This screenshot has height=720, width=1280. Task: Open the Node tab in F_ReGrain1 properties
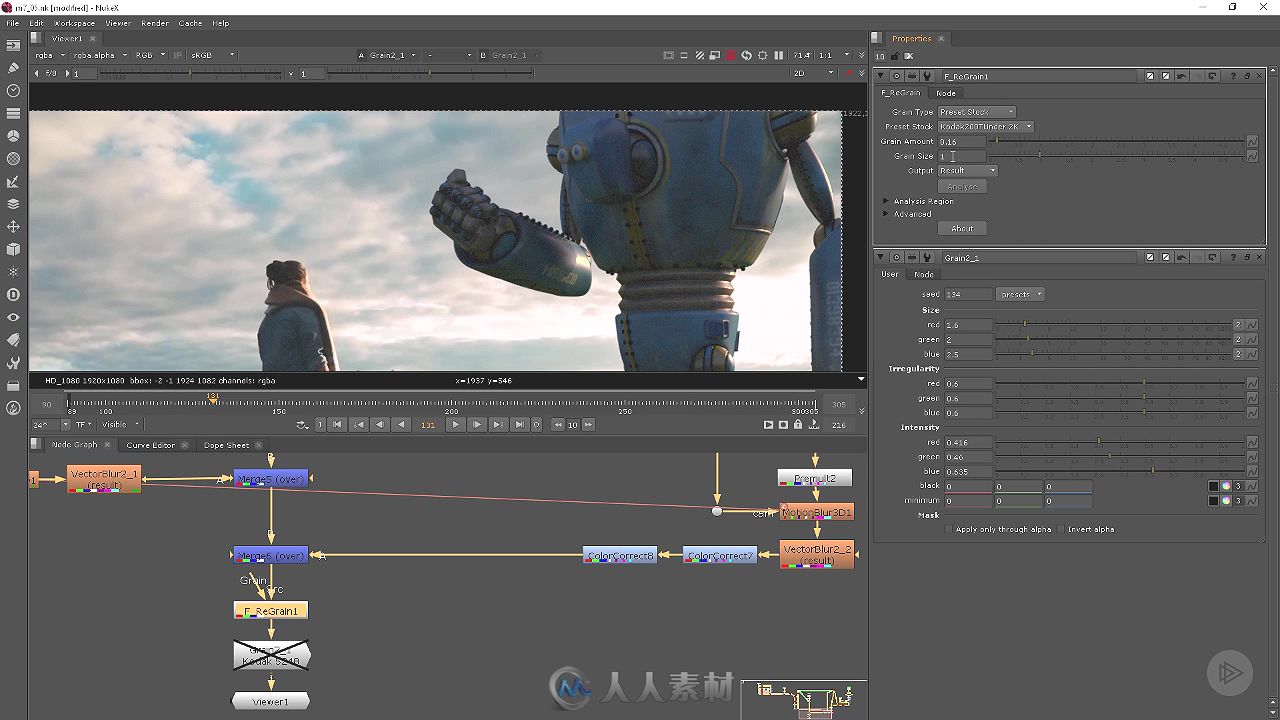[945, 93]
